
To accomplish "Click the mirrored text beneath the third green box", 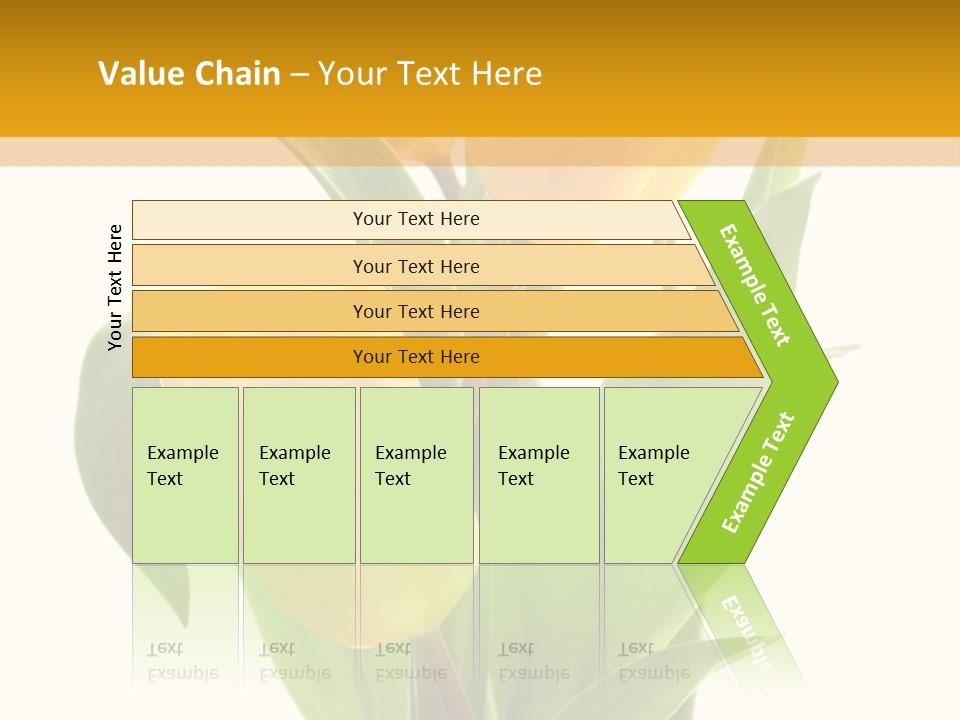I will point(410,661).
